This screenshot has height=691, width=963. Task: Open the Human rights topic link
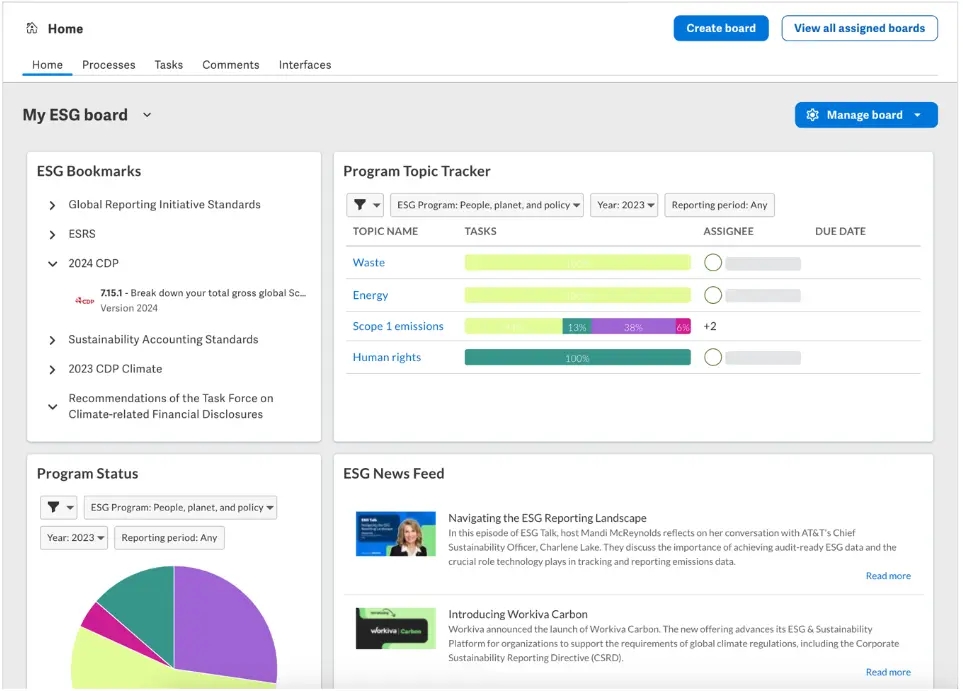(387, 357)
